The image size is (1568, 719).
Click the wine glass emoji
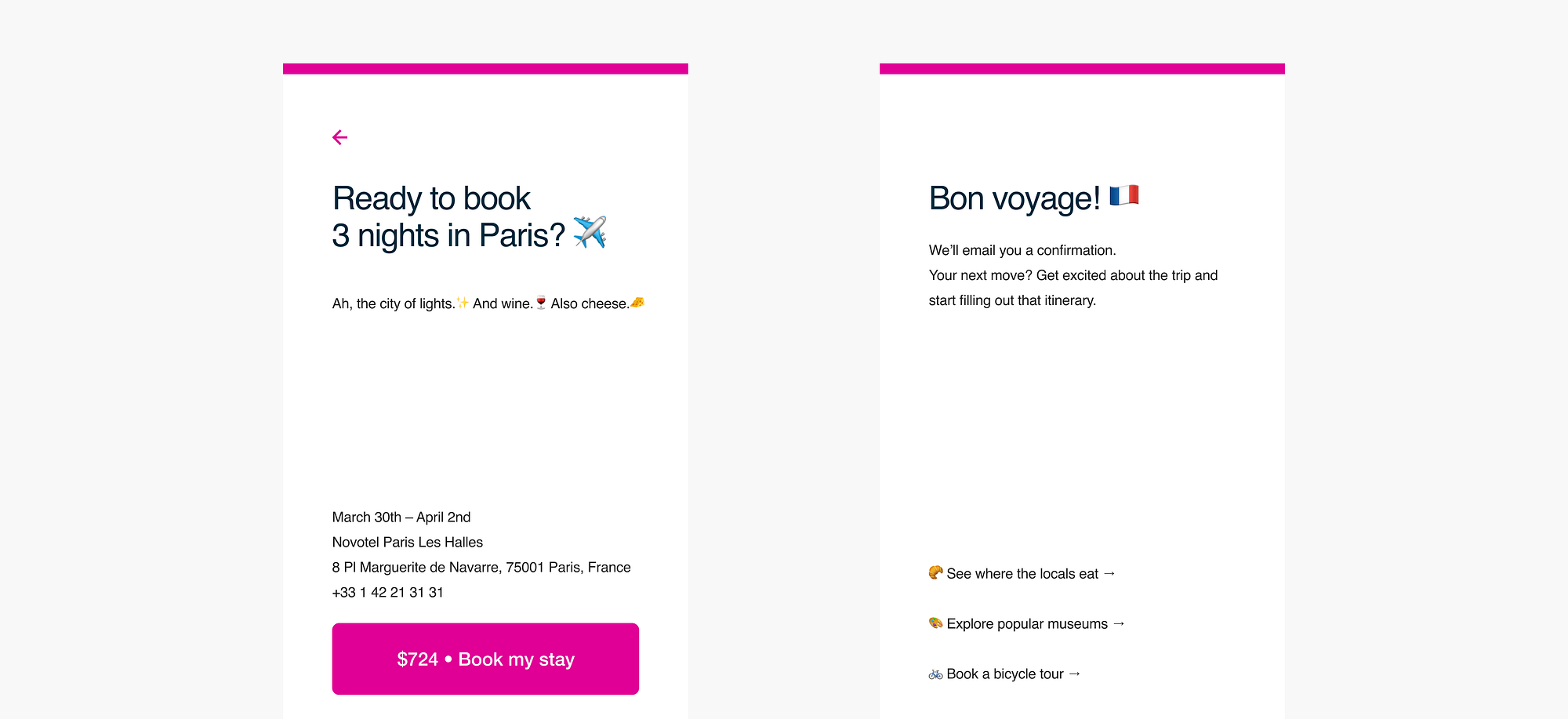(541, 303)
